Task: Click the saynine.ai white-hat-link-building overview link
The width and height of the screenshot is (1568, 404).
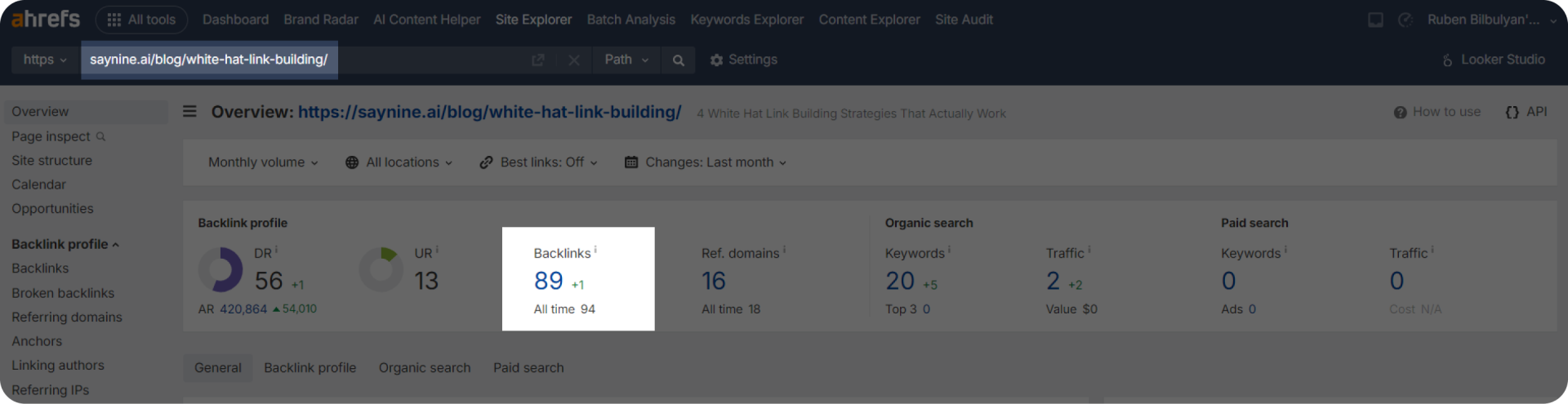Action: (x=489, y=112)
